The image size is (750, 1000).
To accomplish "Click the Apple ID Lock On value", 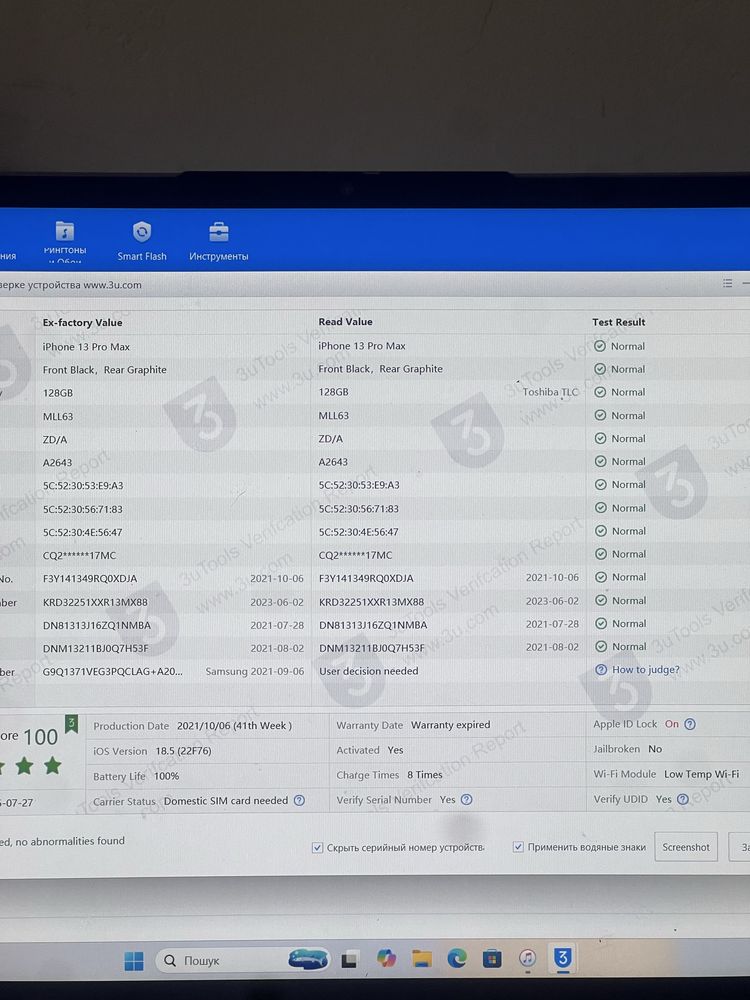I will click(x=672, y=724).
